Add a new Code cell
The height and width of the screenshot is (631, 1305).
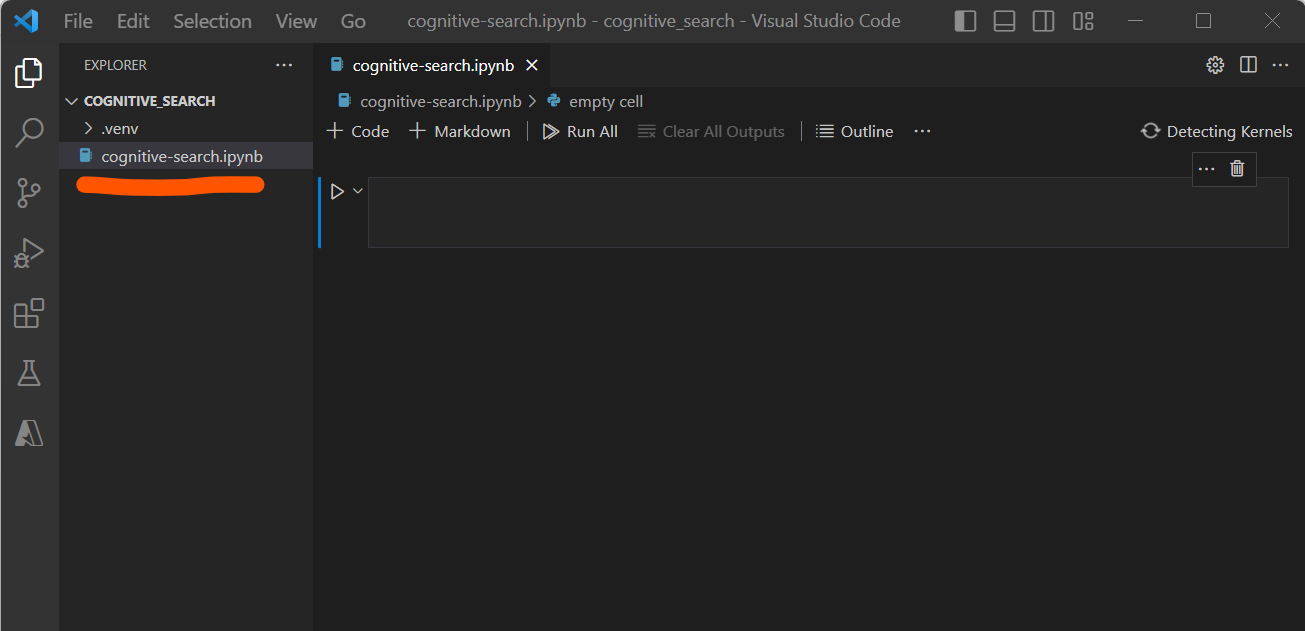[x=358, y=131]
